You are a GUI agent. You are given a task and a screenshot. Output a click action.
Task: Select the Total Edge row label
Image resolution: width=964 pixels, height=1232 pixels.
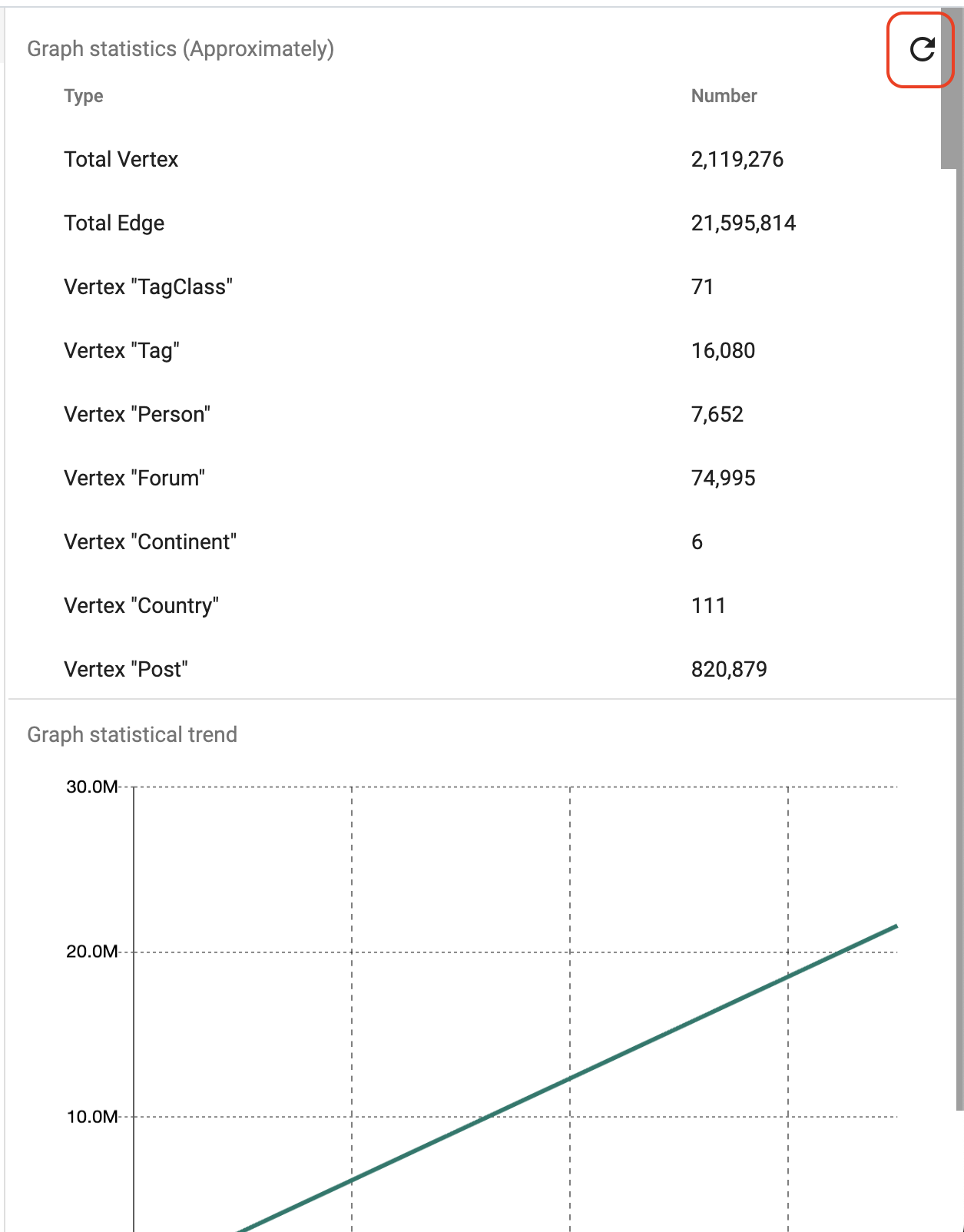click(114, 224)
